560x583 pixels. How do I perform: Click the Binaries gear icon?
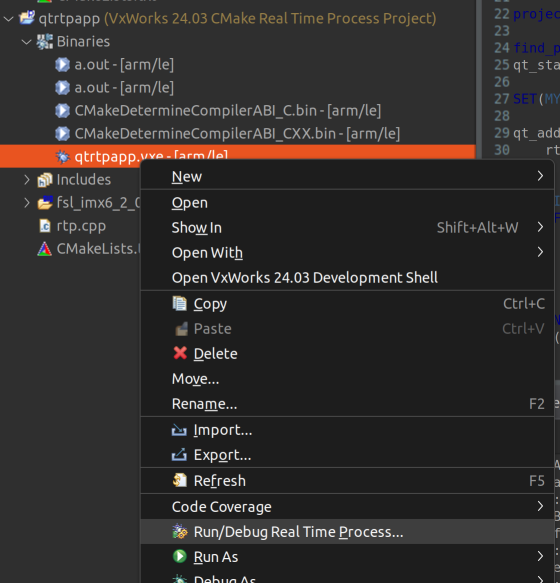pyautogui.click(x=45, y=42)
